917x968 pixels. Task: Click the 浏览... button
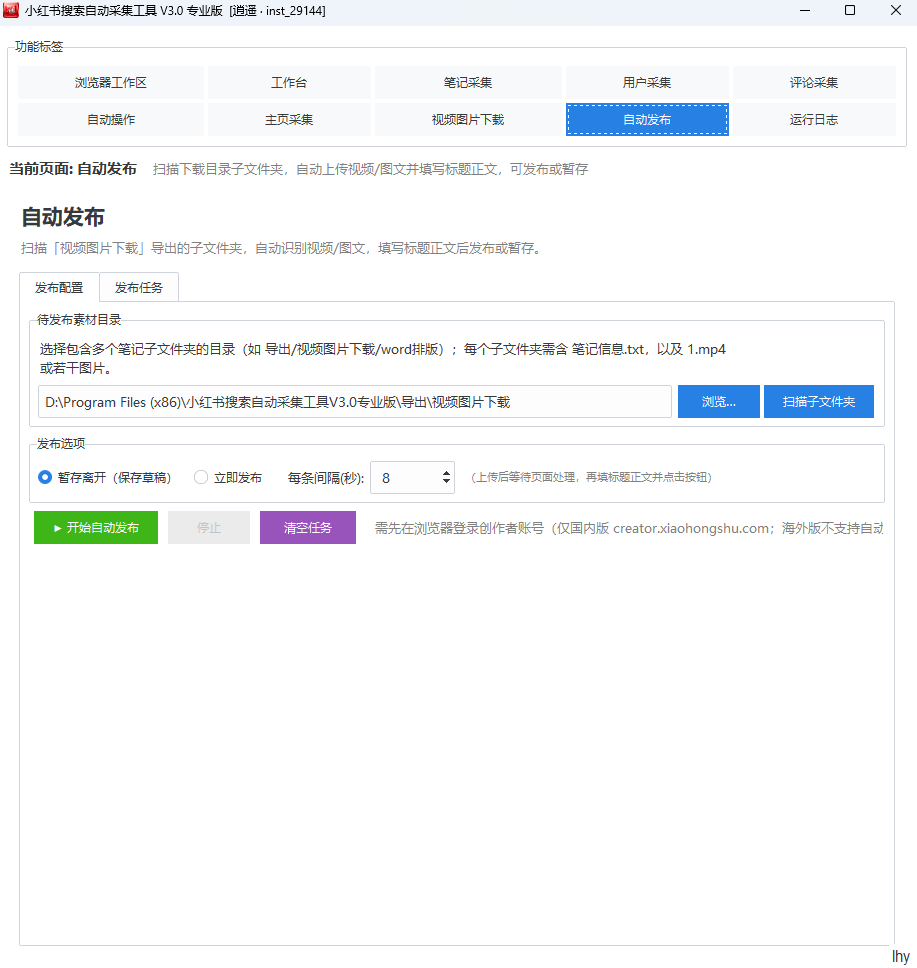click(x=719, y=402)
